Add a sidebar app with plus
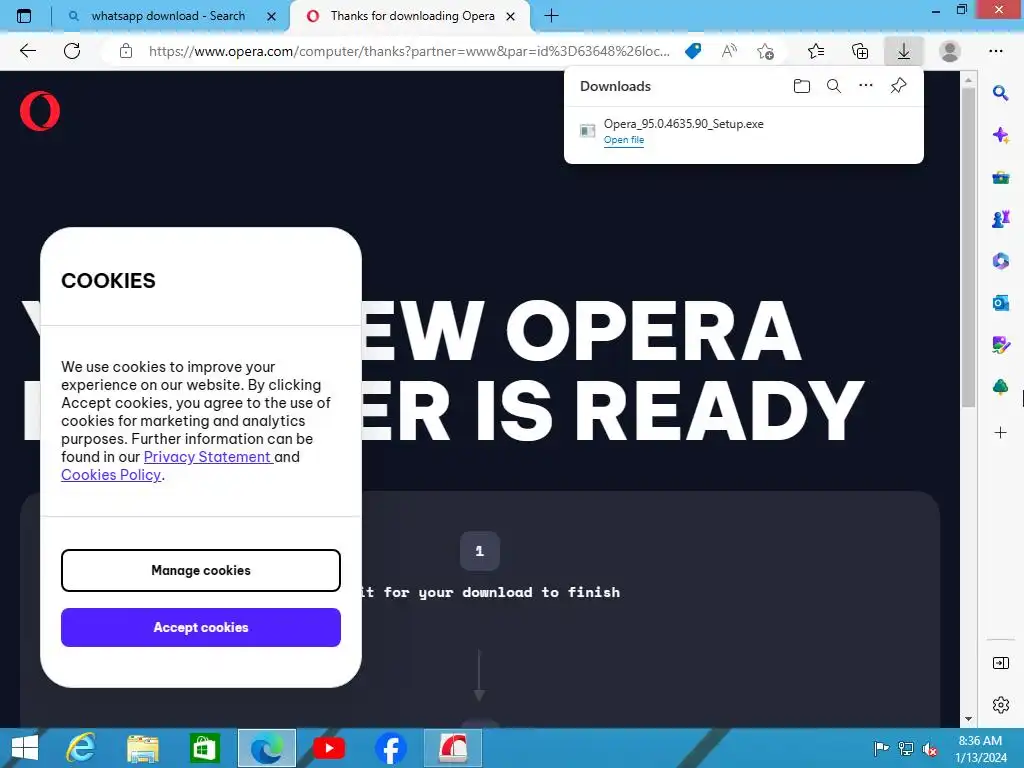1024x768 pixels. [1000, 432]
